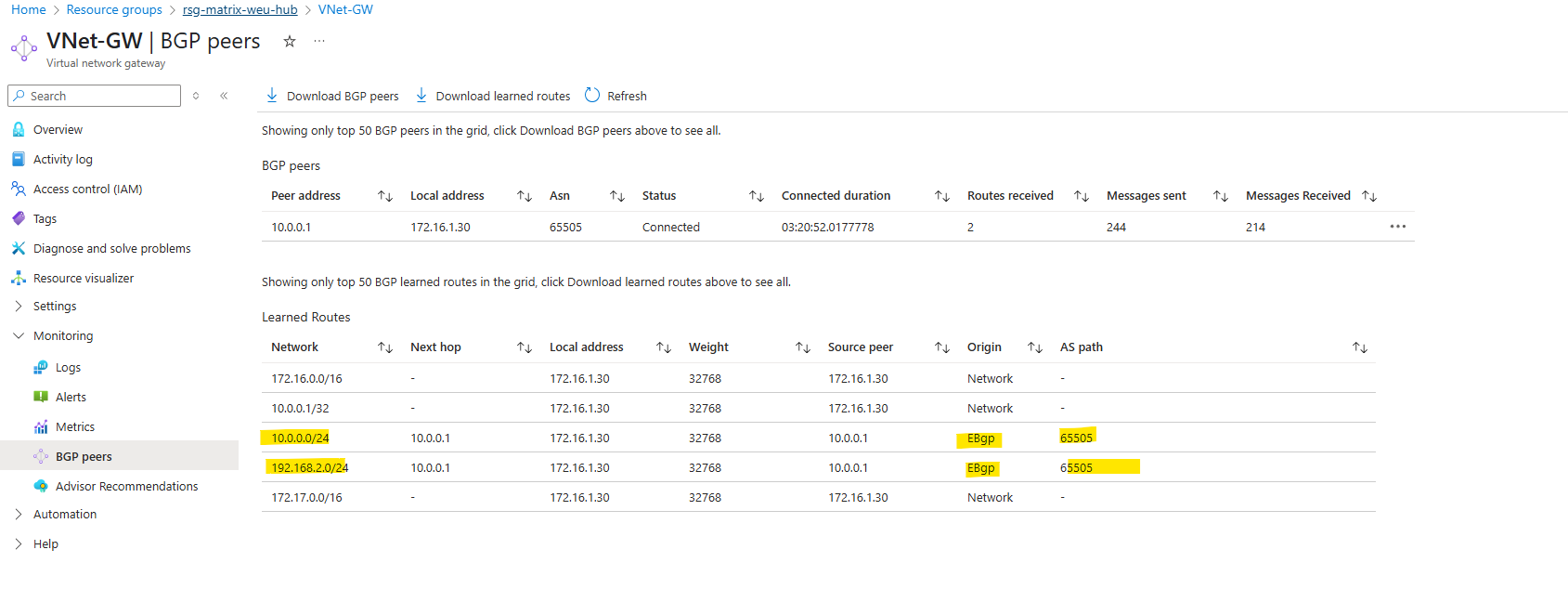Open the Overview menu item

pos(58,129)
